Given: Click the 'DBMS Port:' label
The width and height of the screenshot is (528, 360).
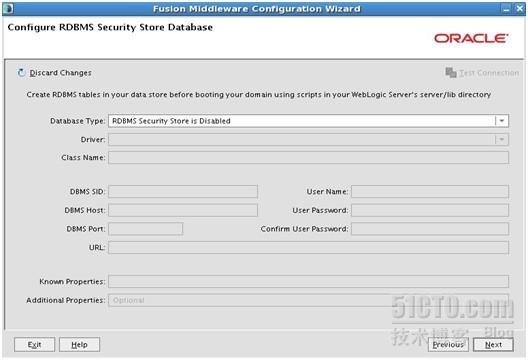Looking at the screenshot, I should point(86,229).
